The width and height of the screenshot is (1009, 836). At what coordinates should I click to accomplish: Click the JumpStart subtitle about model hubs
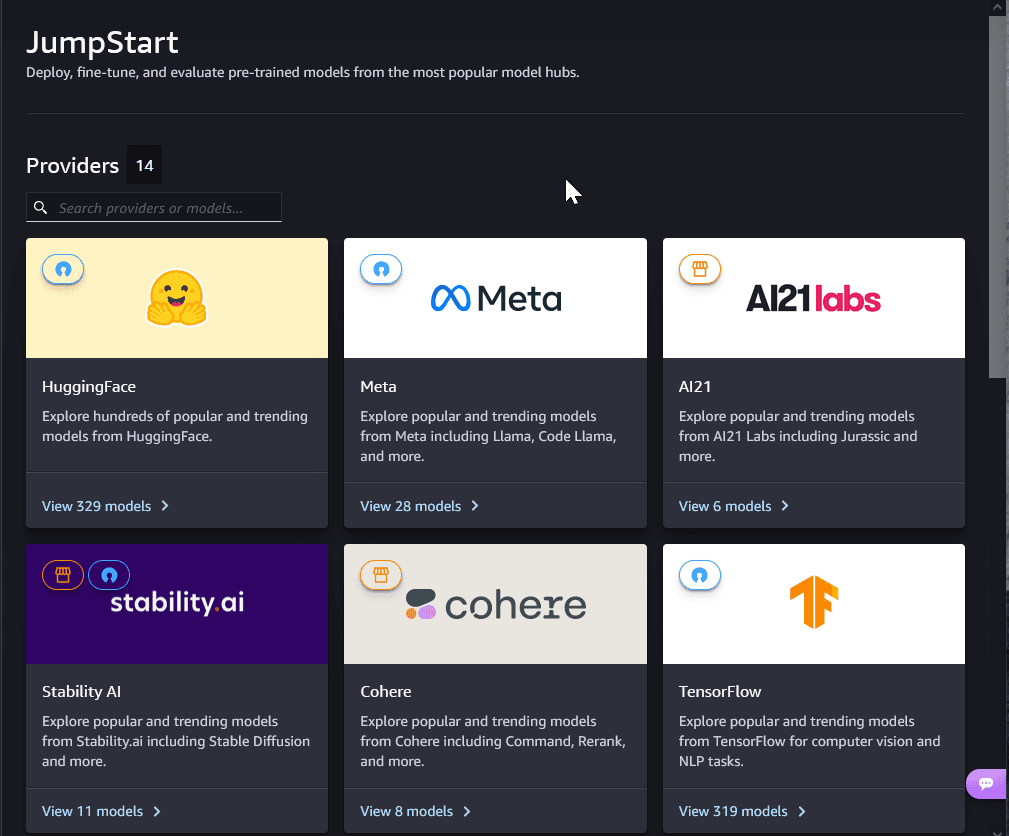[302, 72]
